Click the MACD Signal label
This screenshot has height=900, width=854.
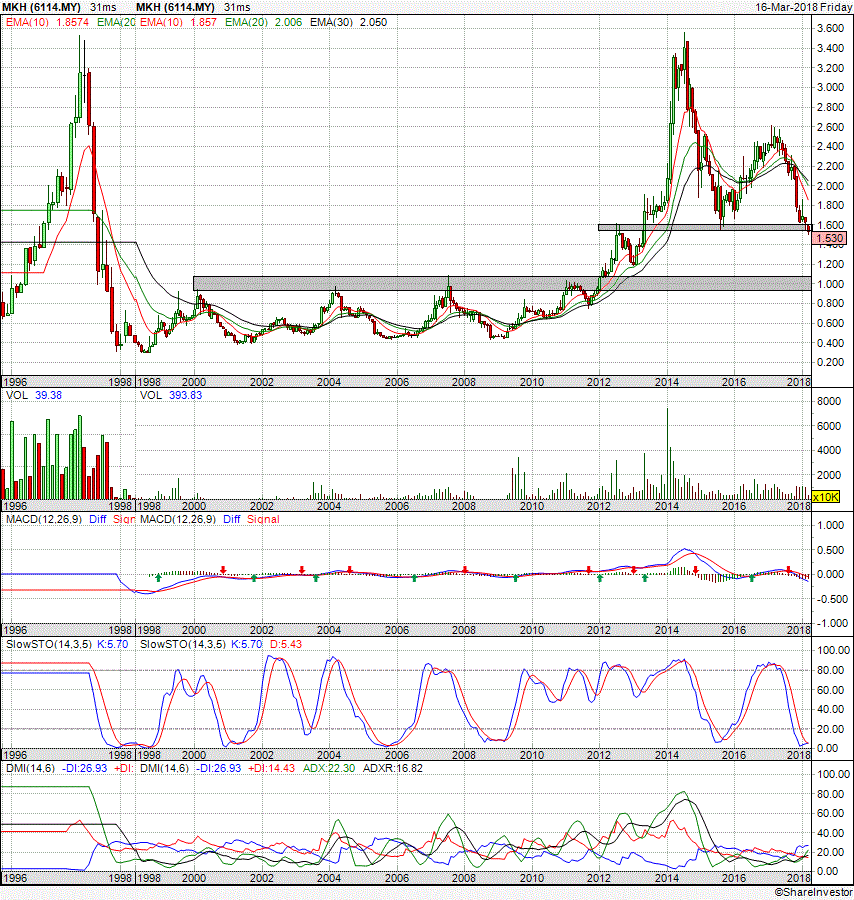point(262,519)
